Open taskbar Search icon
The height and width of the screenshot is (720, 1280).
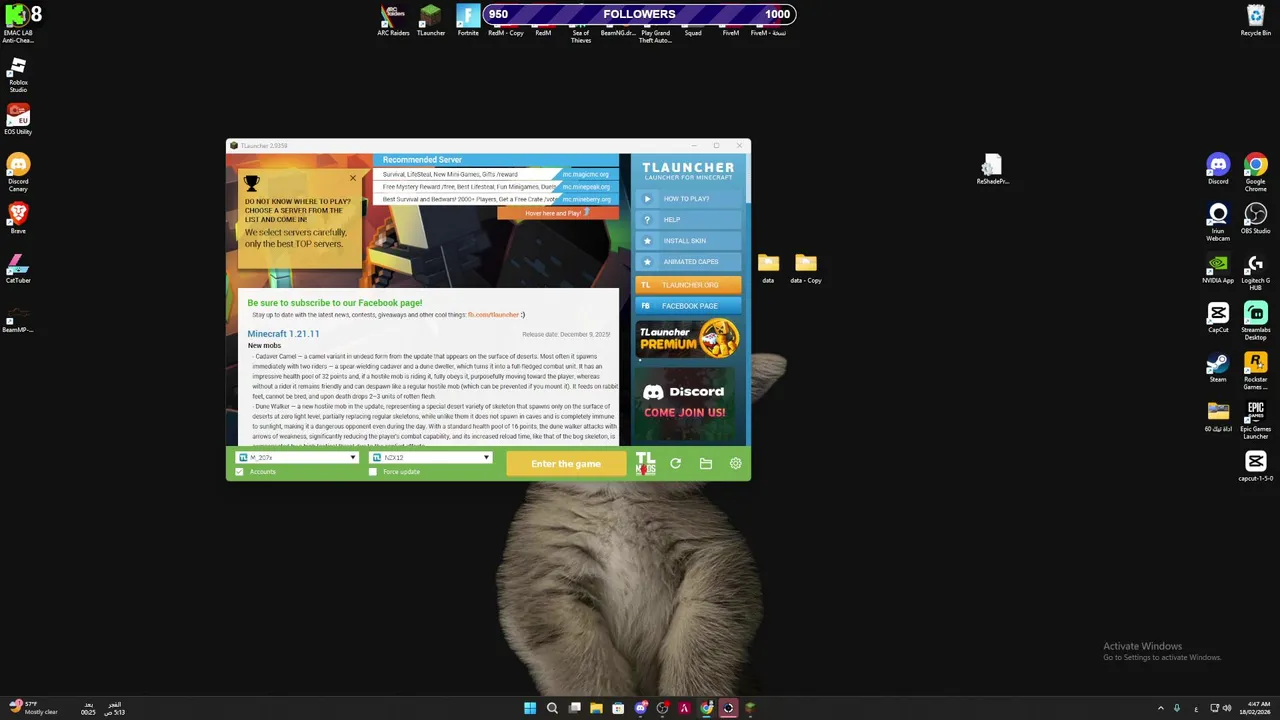(552, 708)
